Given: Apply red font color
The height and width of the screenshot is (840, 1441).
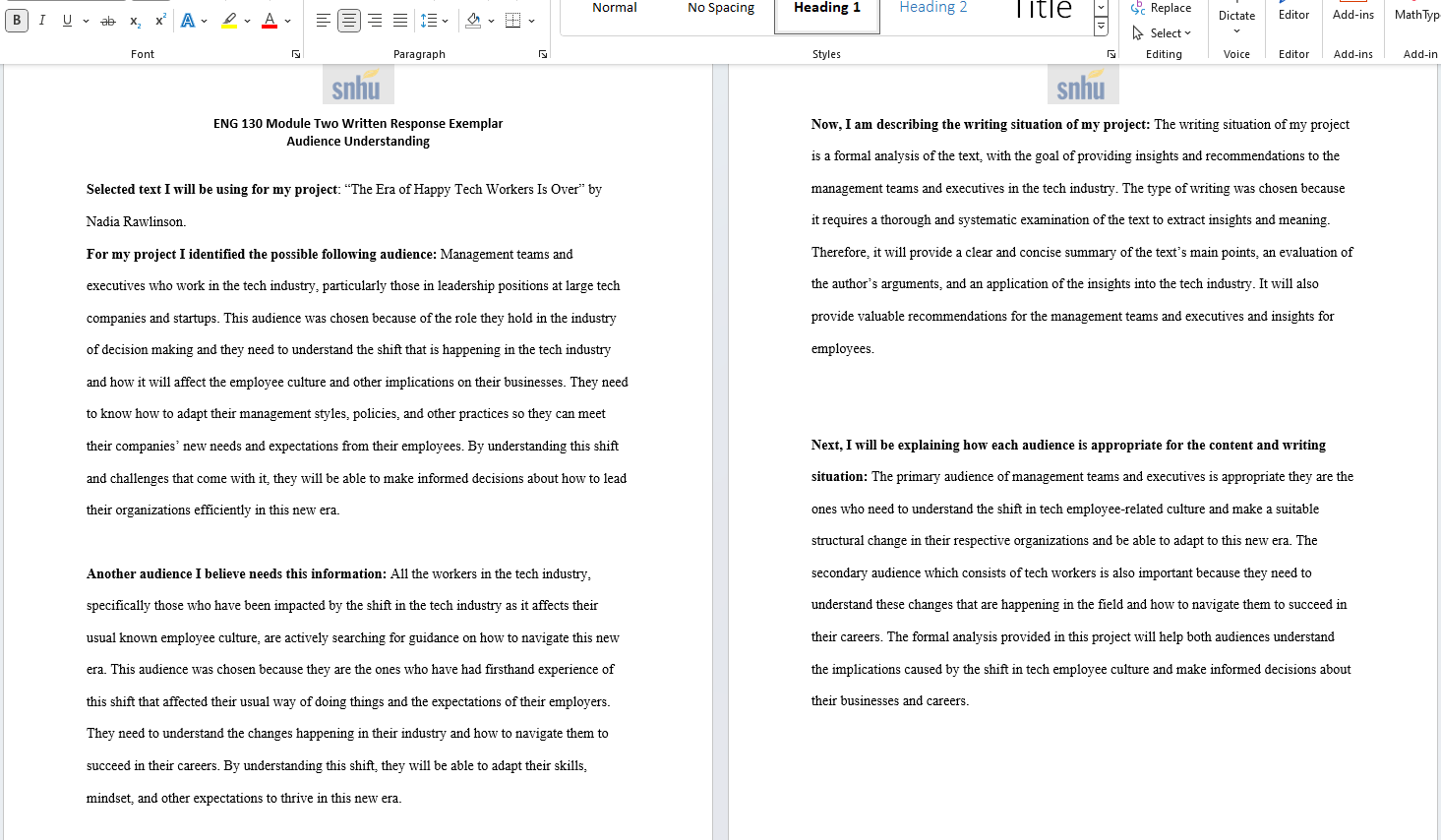Looking at the screenshot, I should [270, 21].
